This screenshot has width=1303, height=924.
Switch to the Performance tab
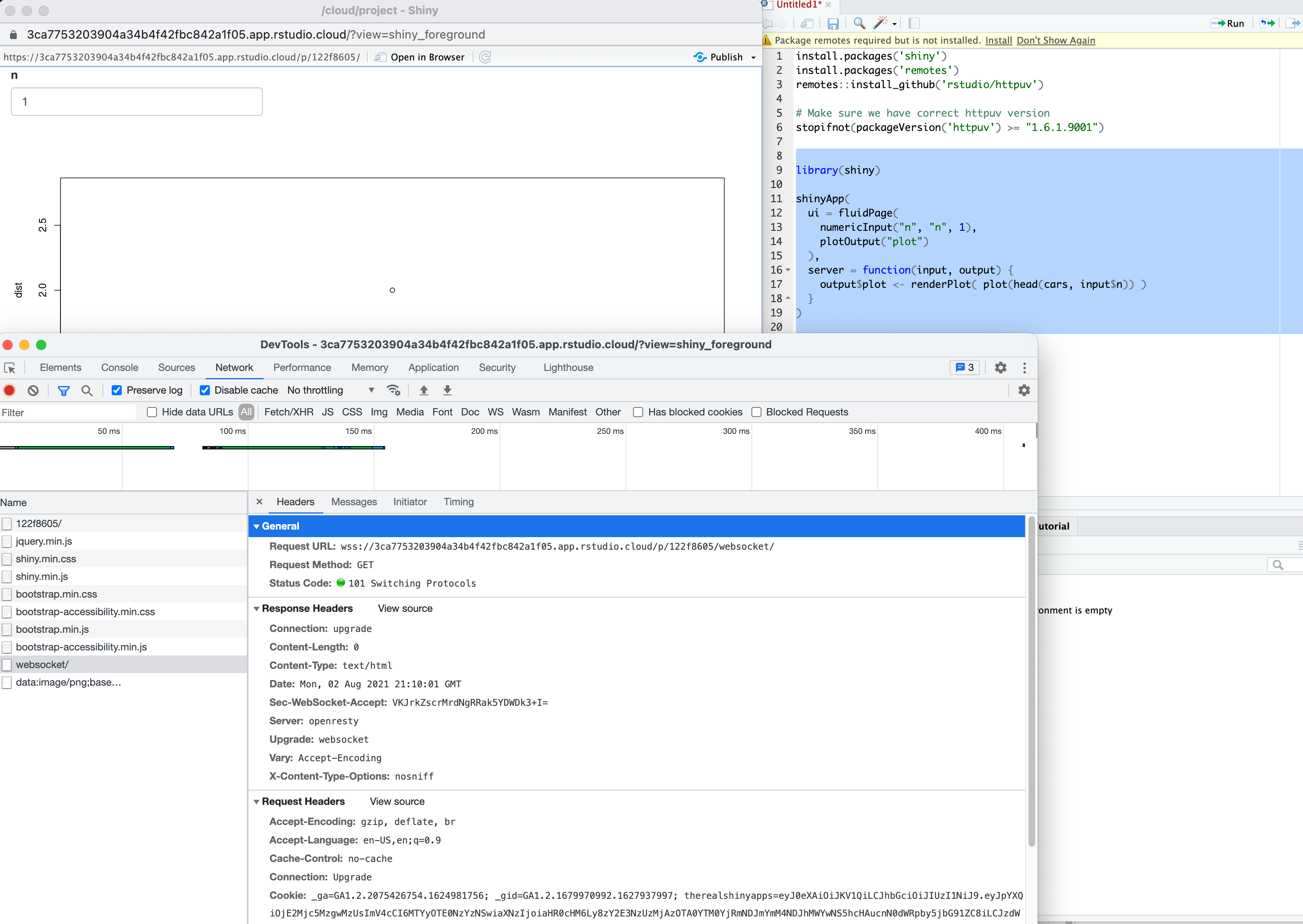(302, 368)
